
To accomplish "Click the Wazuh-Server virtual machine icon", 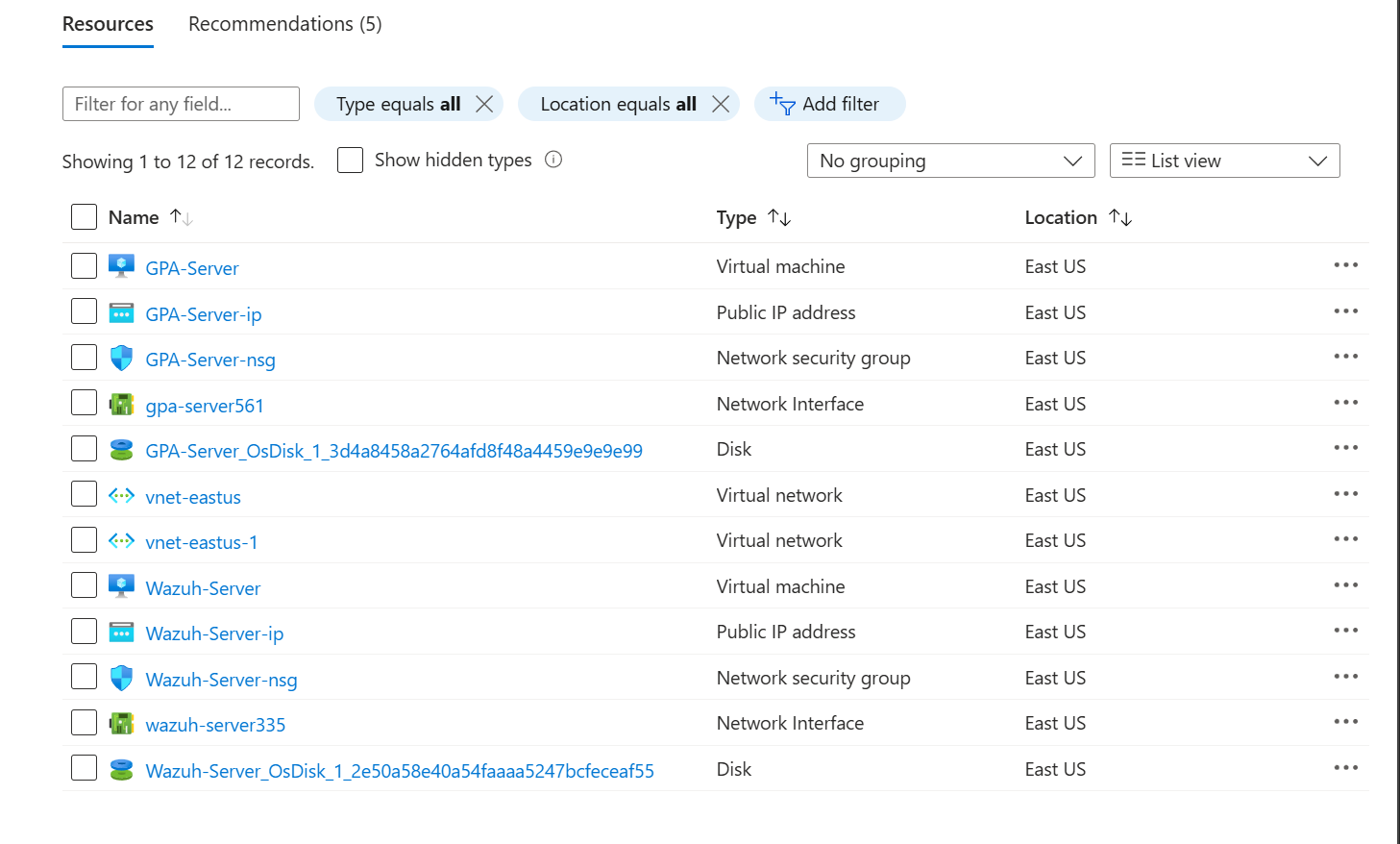I will [121, 586].
